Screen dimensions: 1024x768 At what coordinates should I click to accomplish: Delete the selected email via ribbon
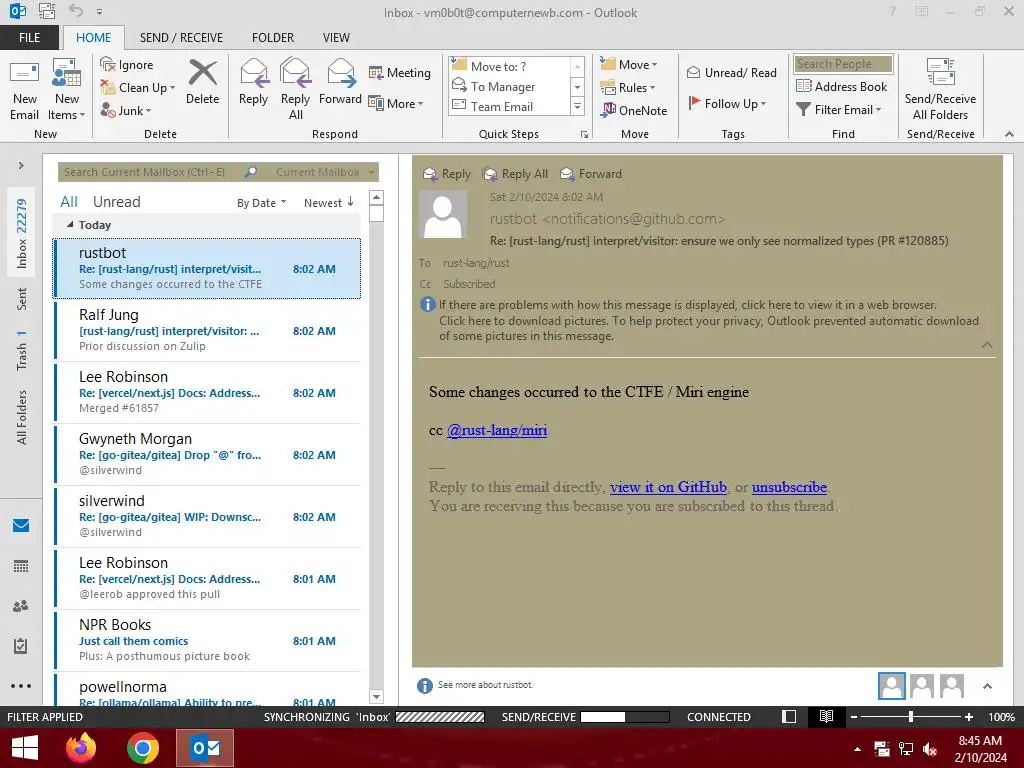click(202, 82)
